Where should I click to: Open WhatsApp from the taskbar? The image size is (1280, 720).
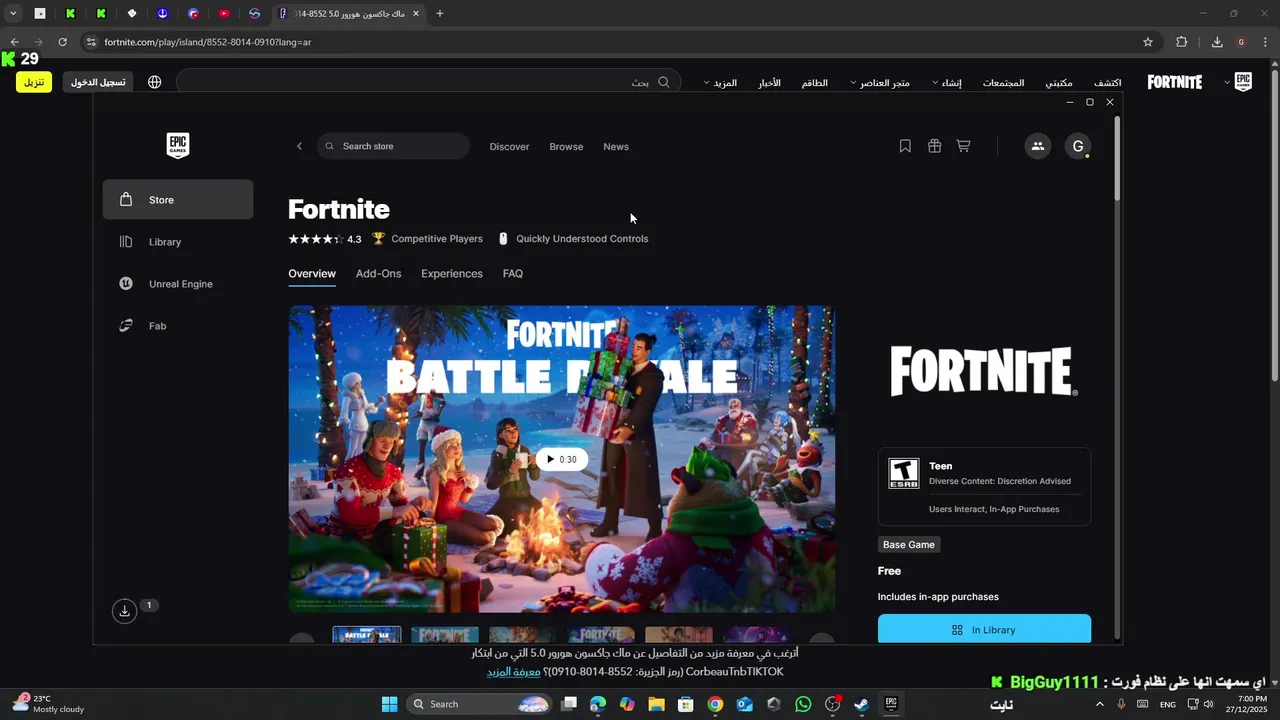(803, 704)
